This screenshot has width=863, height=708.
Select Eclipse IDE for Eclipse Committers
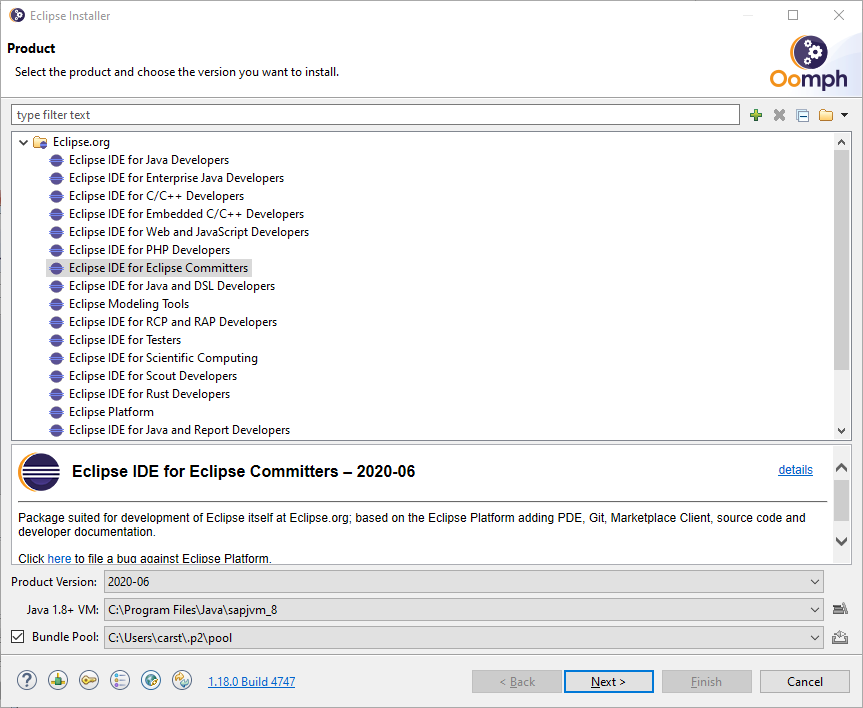point(159,268)
